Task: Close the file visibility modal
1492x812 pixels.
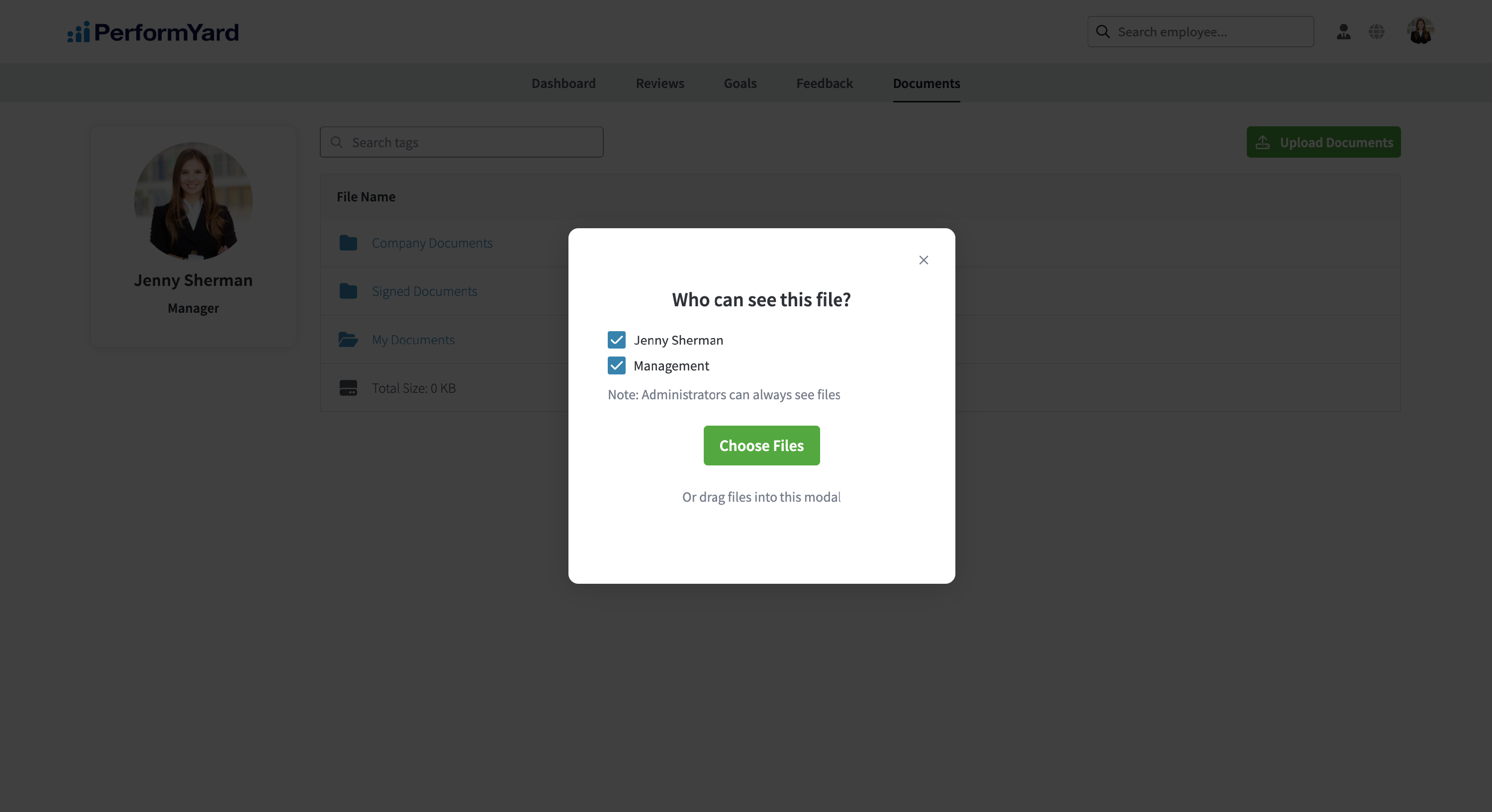Action: (x=923, y=260)
